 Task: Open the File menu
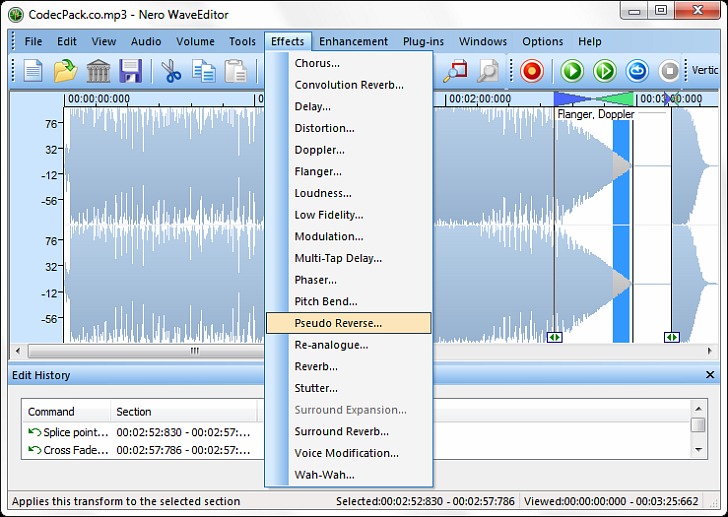click(x=33, y=41)
